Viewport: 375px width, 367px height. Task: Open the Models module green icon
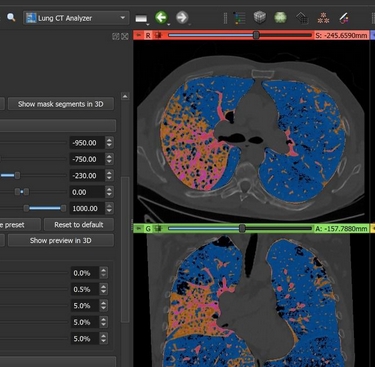(281, 18)
